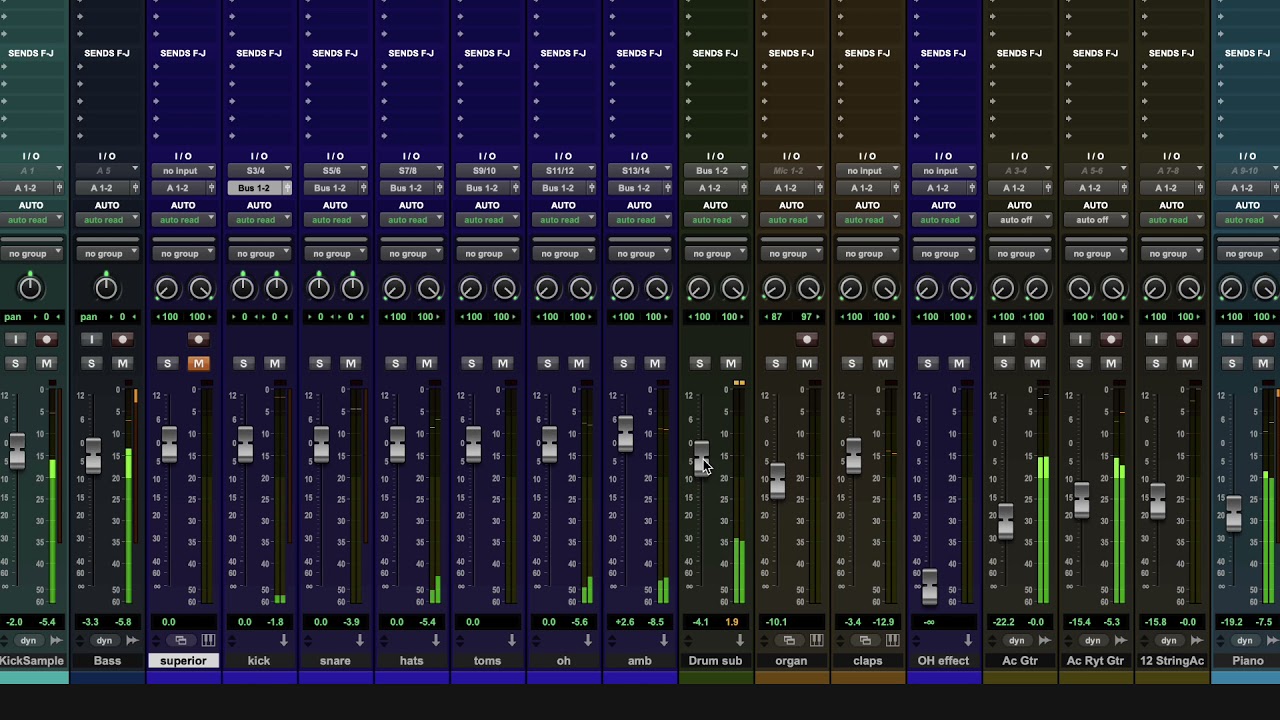The height and width of the screenshot is (720, 1280).
Task: Toggle input monitor on Bass track
Action: coord(91,340)
